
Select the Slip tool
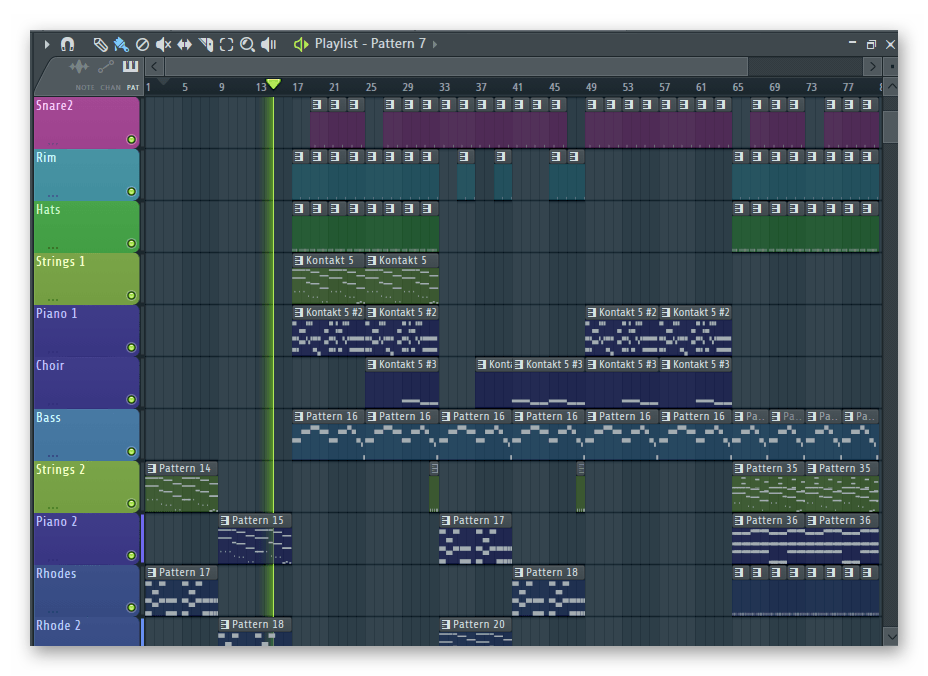(x=184, y=44)
